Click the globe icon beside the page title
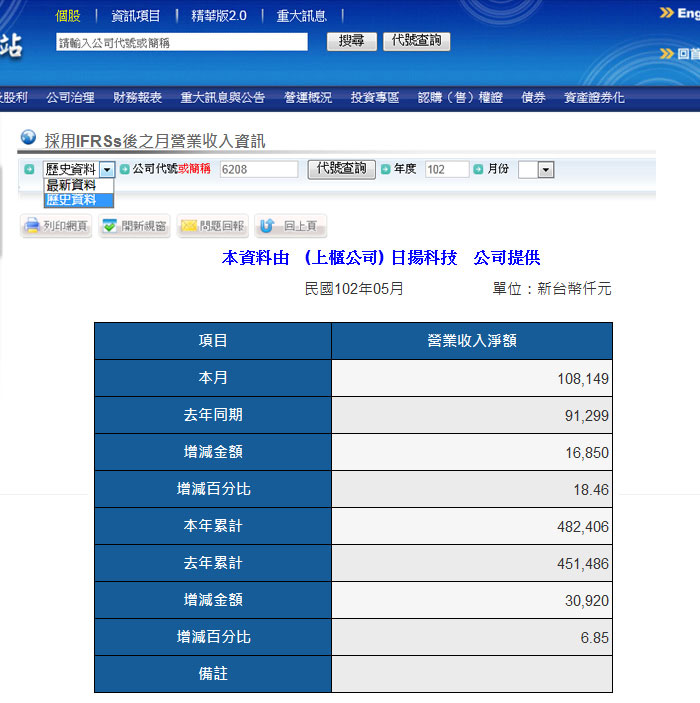This screenshot has height=703, width=700. coord(28,138)
